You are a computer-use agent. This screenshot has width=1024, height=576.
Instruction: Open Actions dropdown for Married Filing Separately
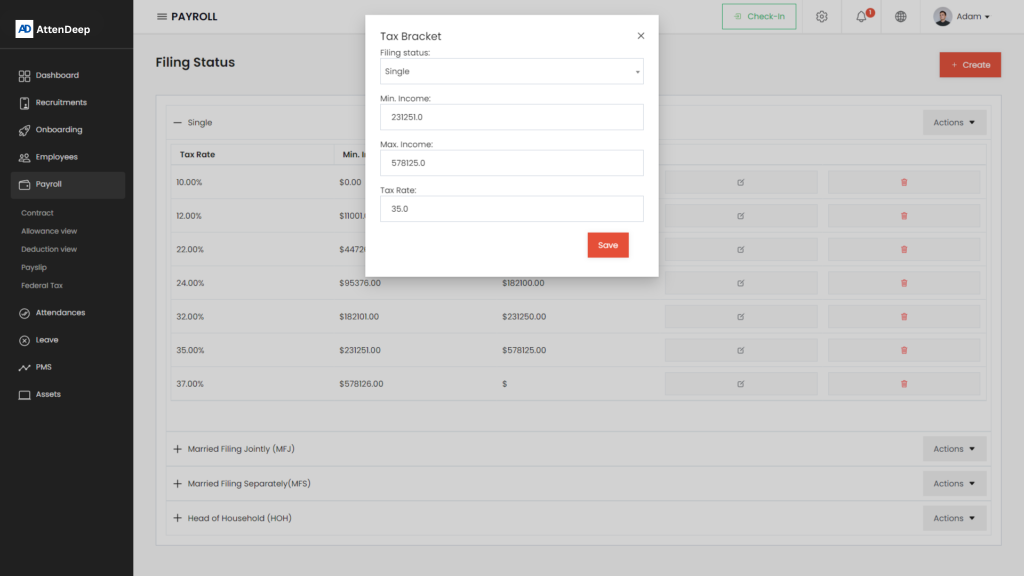point(954,484)
